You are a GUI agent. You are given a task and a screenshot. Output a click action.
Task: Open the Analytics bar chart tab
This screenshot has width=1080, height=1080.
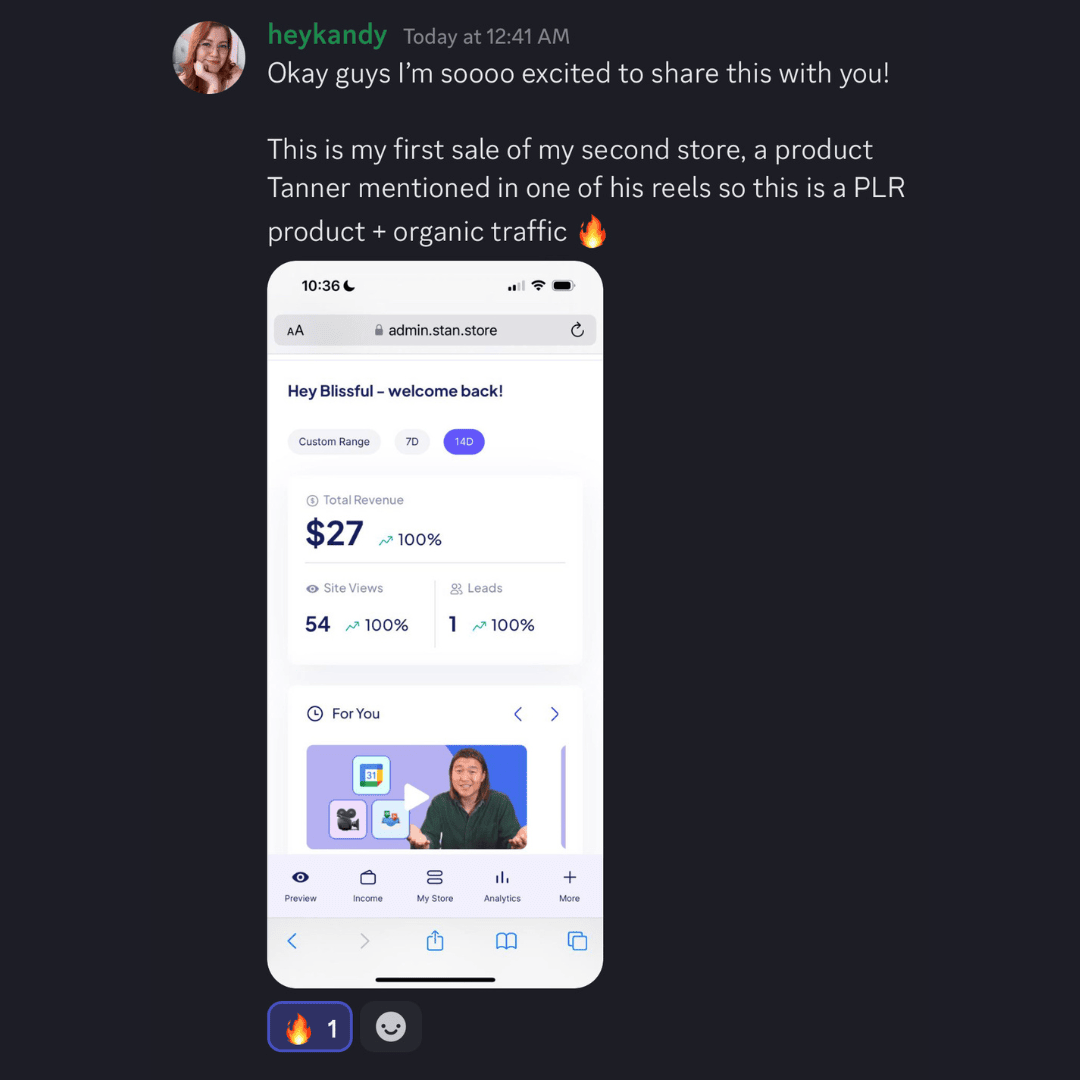pos(502,886)
